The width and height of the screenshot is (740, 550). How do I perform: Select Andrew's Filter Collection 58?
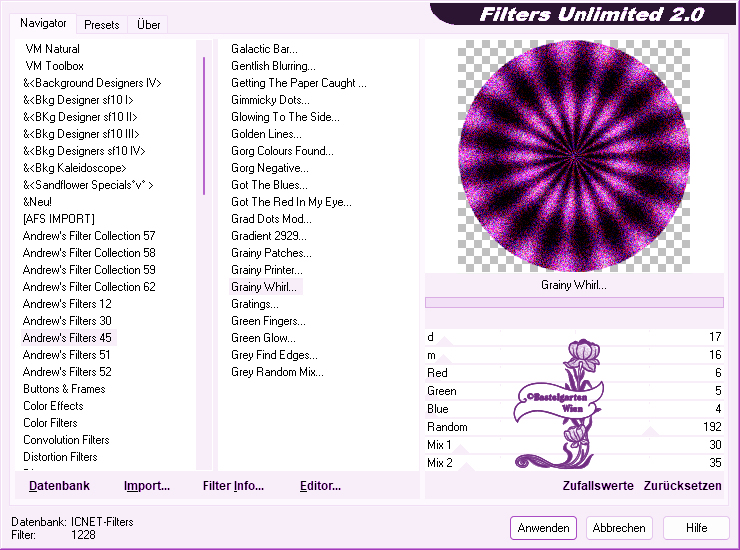click(x=89, y=253)
